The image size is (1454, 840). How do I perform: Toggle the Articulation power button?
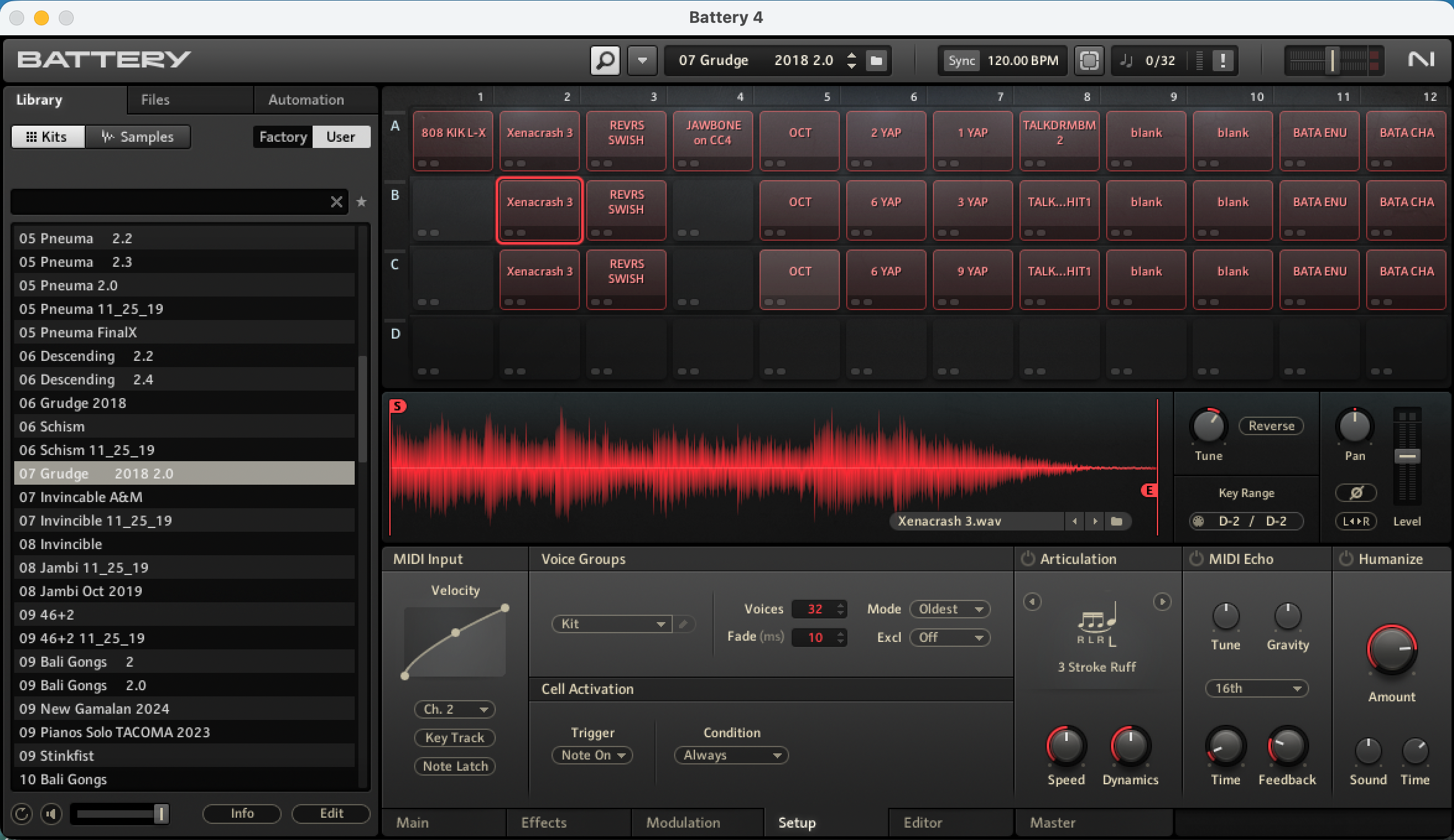[1028, 559]
